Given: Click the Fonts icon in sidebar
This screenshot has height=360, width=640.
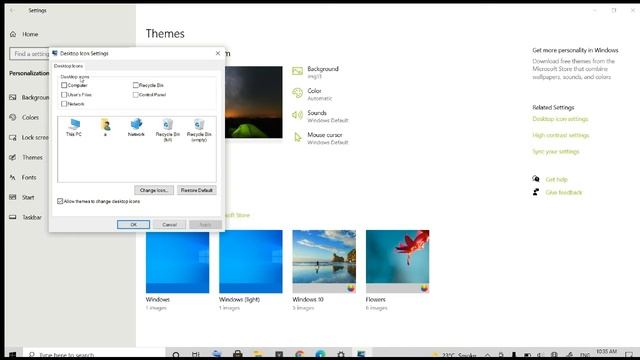Looking at the screenshot, I should click(13, 178).
